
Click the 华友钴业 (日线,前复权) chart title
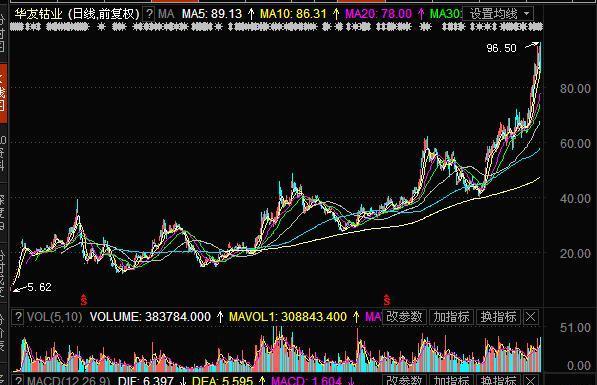click(77, 14)
